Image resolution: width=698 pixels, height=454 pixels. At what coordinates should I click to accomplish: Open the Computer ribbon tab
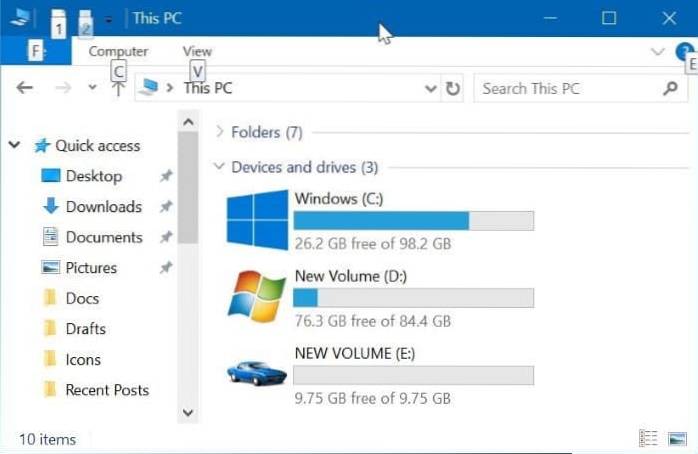tap(118, 51)
